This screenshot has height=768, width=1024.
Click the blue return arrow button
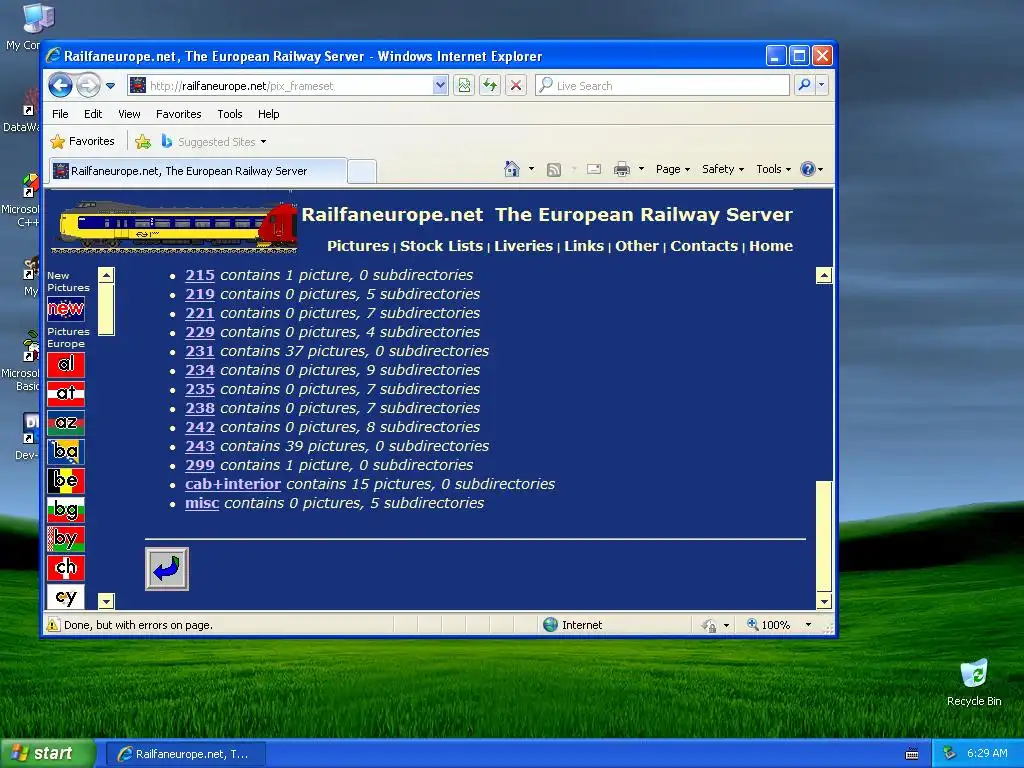(167, 569)
